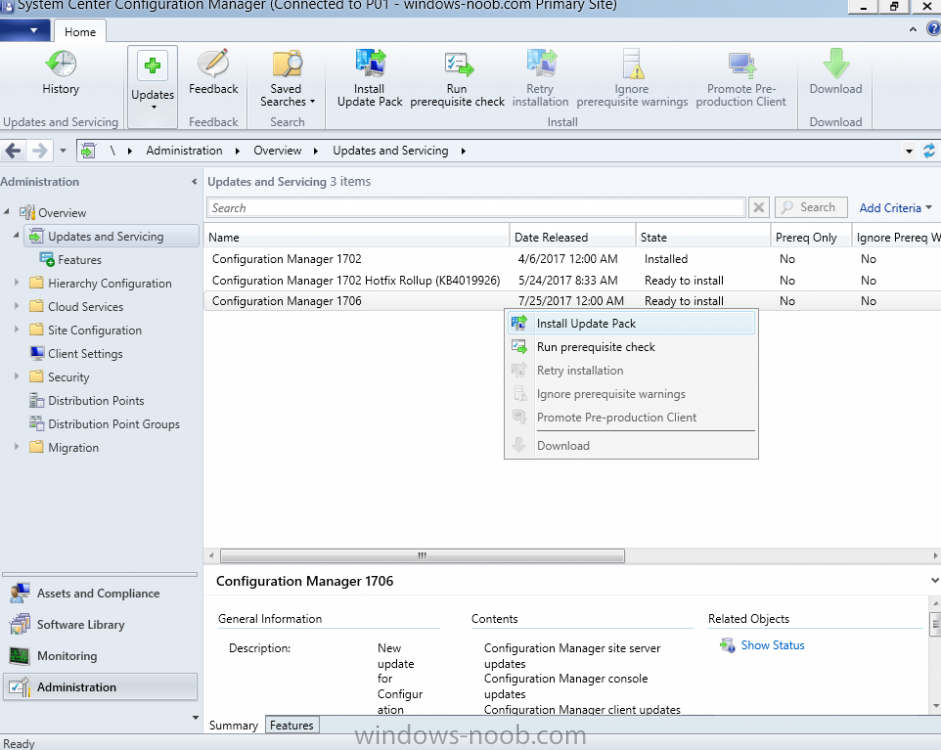Click Administration in the breadcrumb path

click(184, 151)
